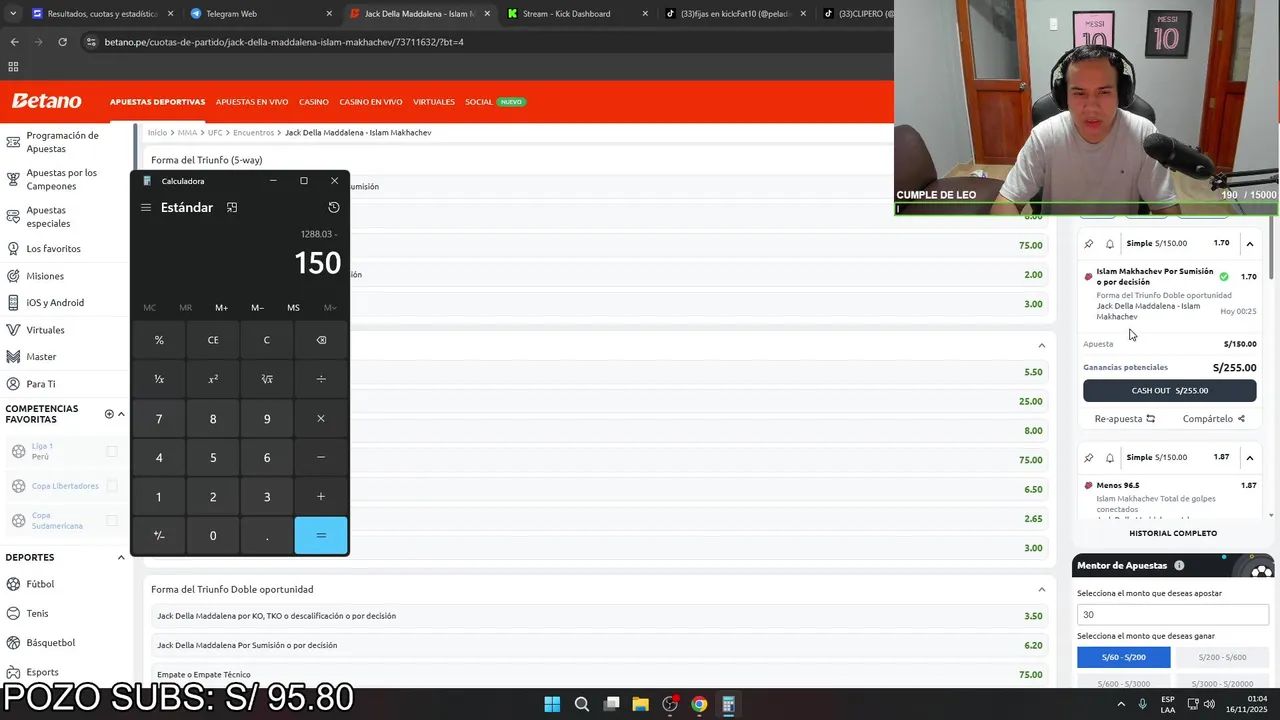This screenshot has height=720, width=1280.
Task: Toggle the Copa Libertadores favorite checkbox
Action: click(x=112, y=486)
